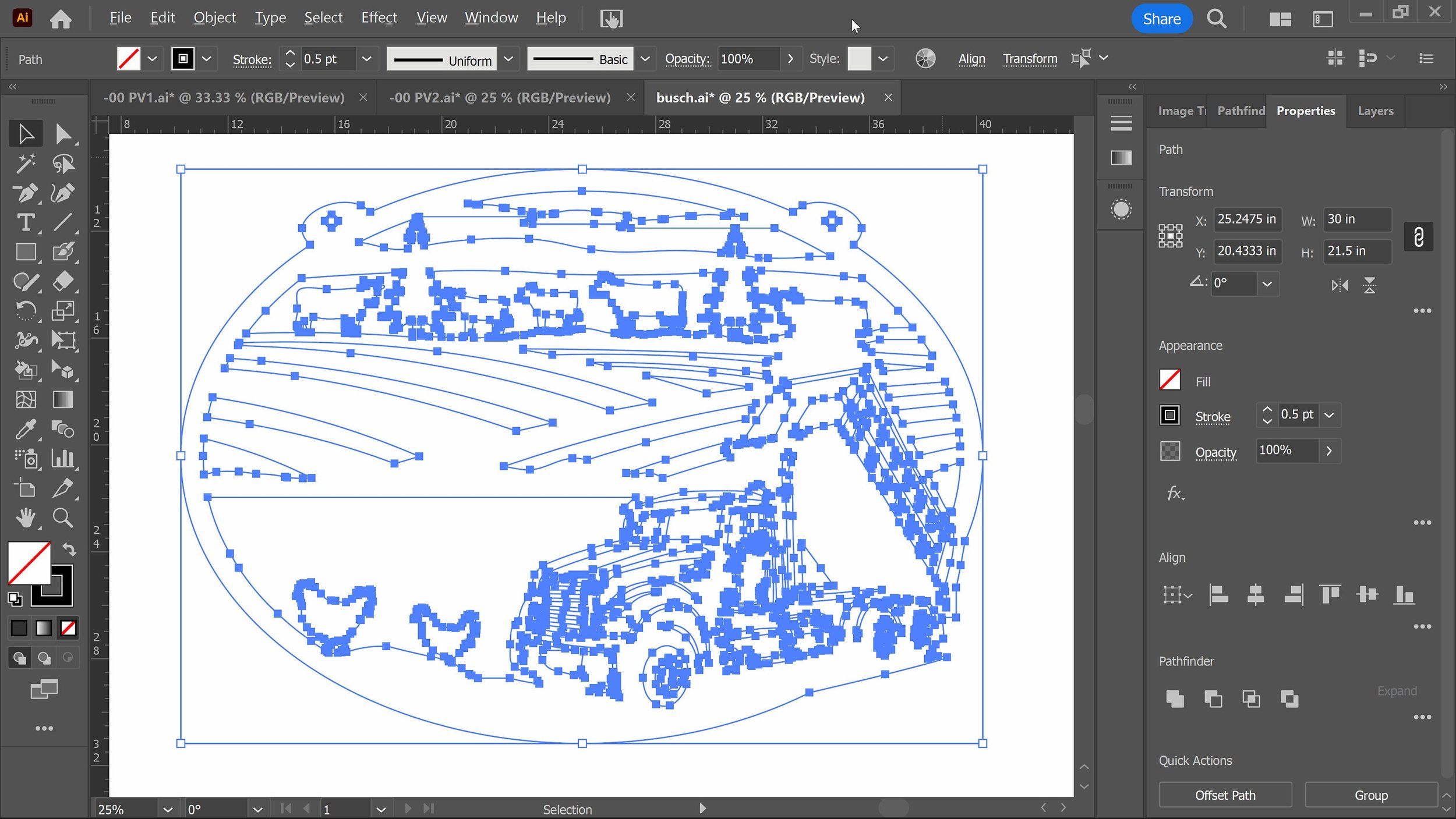Expand graphic Style dropdown
Screen dimensions: 1456x819
pyautogui.click(x=882, y=59)
